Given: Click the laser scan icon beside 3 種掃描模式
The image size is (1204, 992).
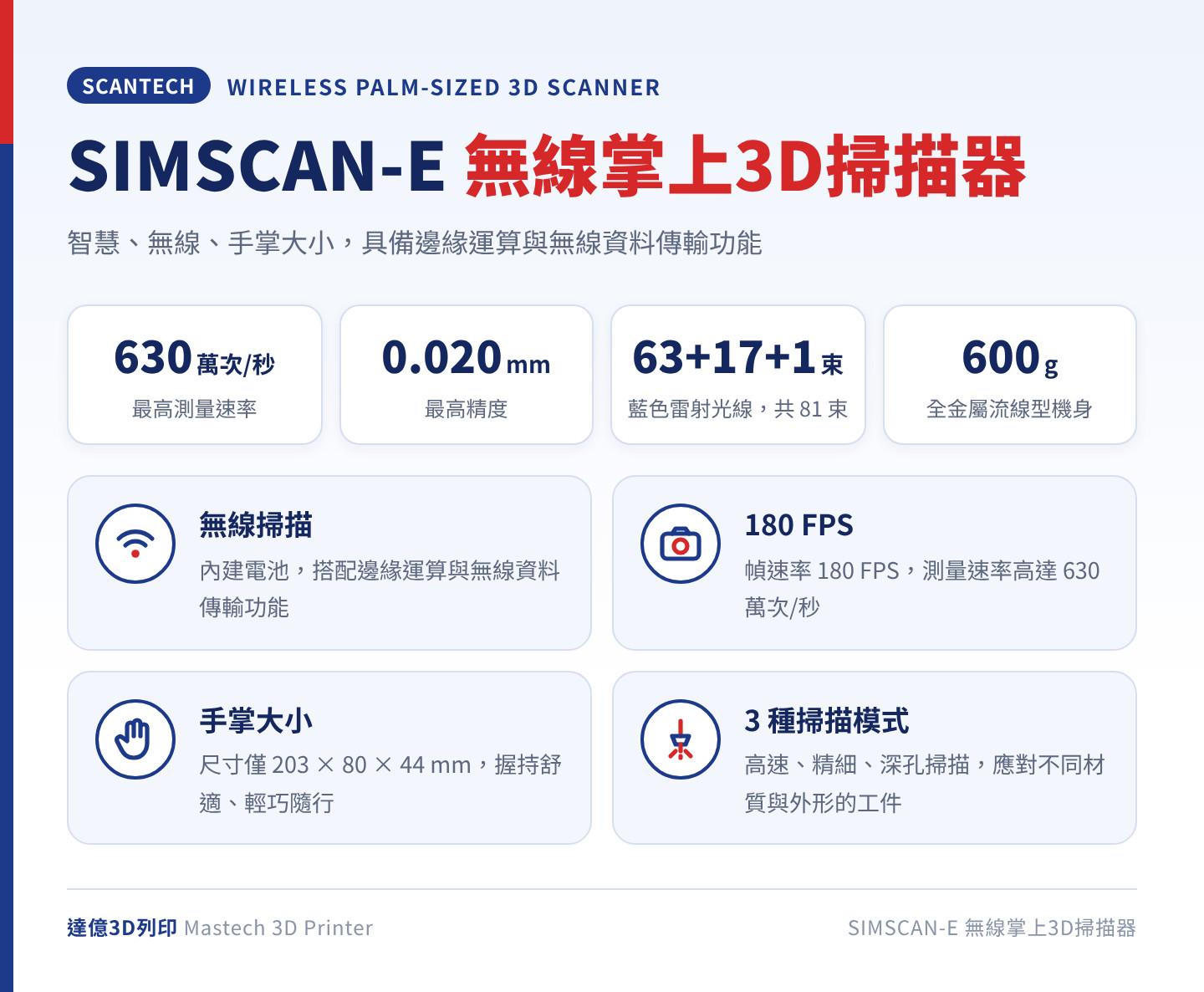Looking at the screenshot, I should (681, 739).
